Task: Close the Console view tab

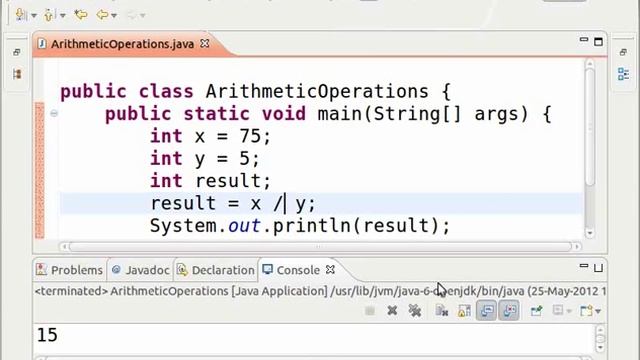Action: [330, 269]
